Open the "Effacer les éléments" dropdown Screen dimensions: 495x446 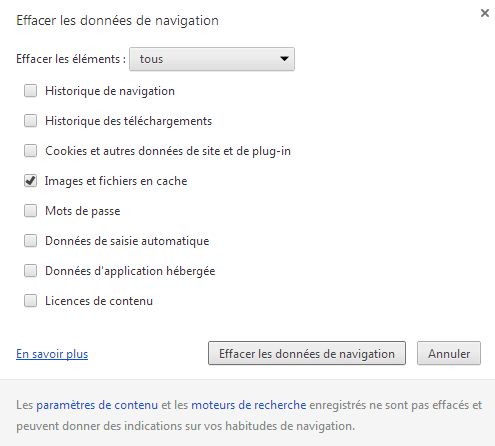(212, 59)
